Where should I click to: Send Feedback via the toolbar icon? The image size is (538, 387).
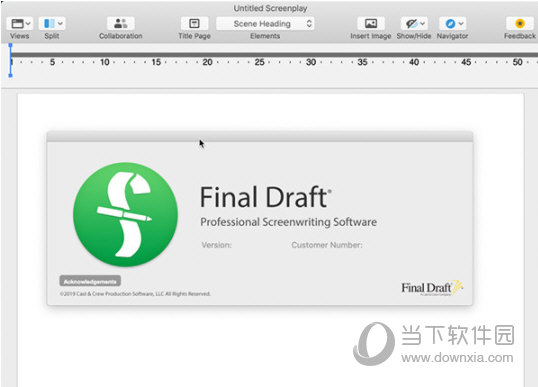pyautogui.click(x=520, y=23)
